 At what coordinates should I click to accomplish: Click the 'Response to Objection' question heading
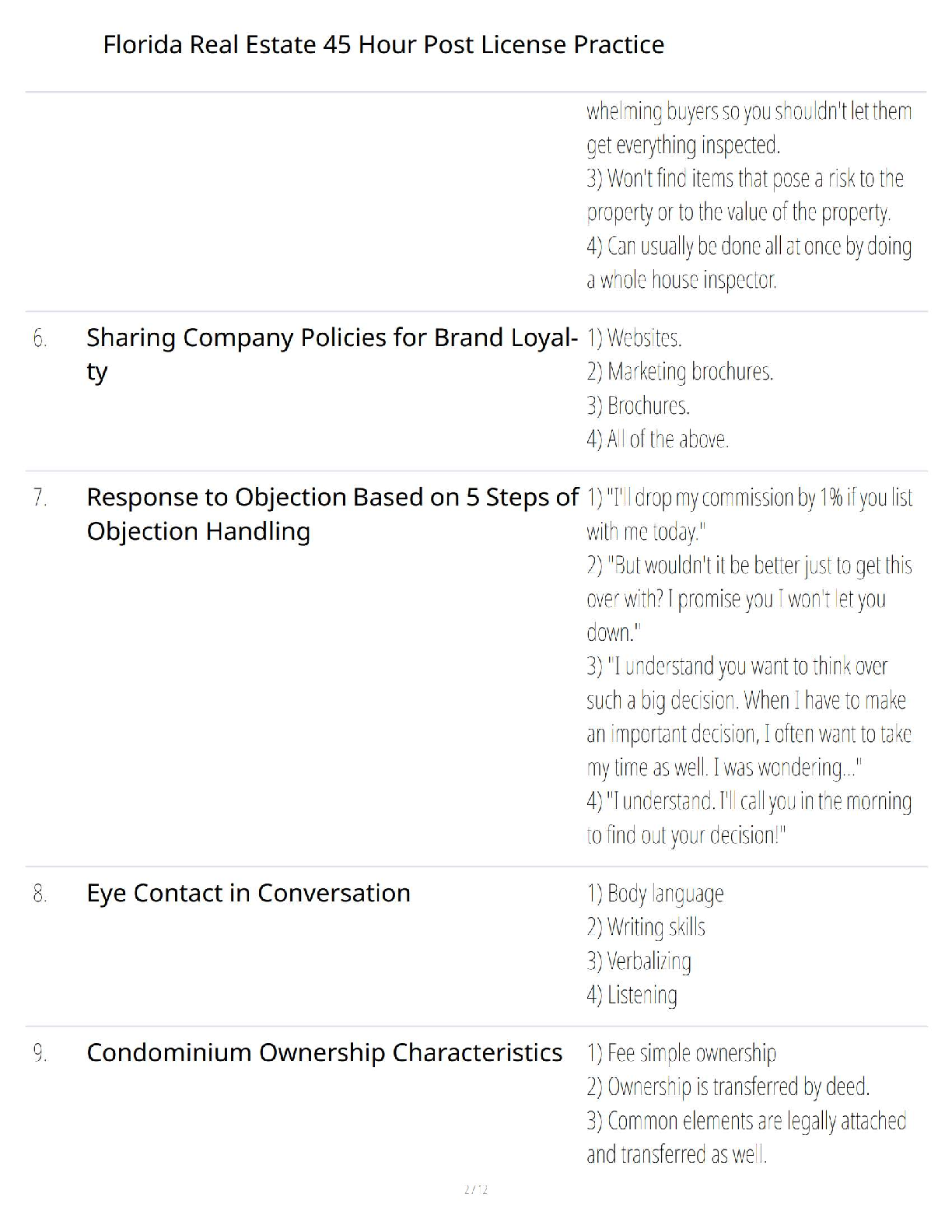[x=332, y=498]
